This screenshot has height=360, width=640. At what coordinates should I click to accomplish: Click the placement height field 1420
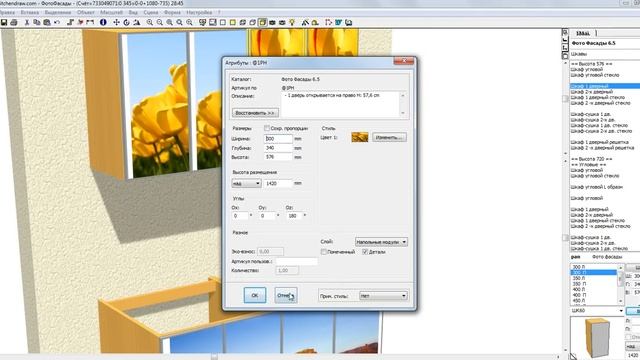[x=278, y=184]
